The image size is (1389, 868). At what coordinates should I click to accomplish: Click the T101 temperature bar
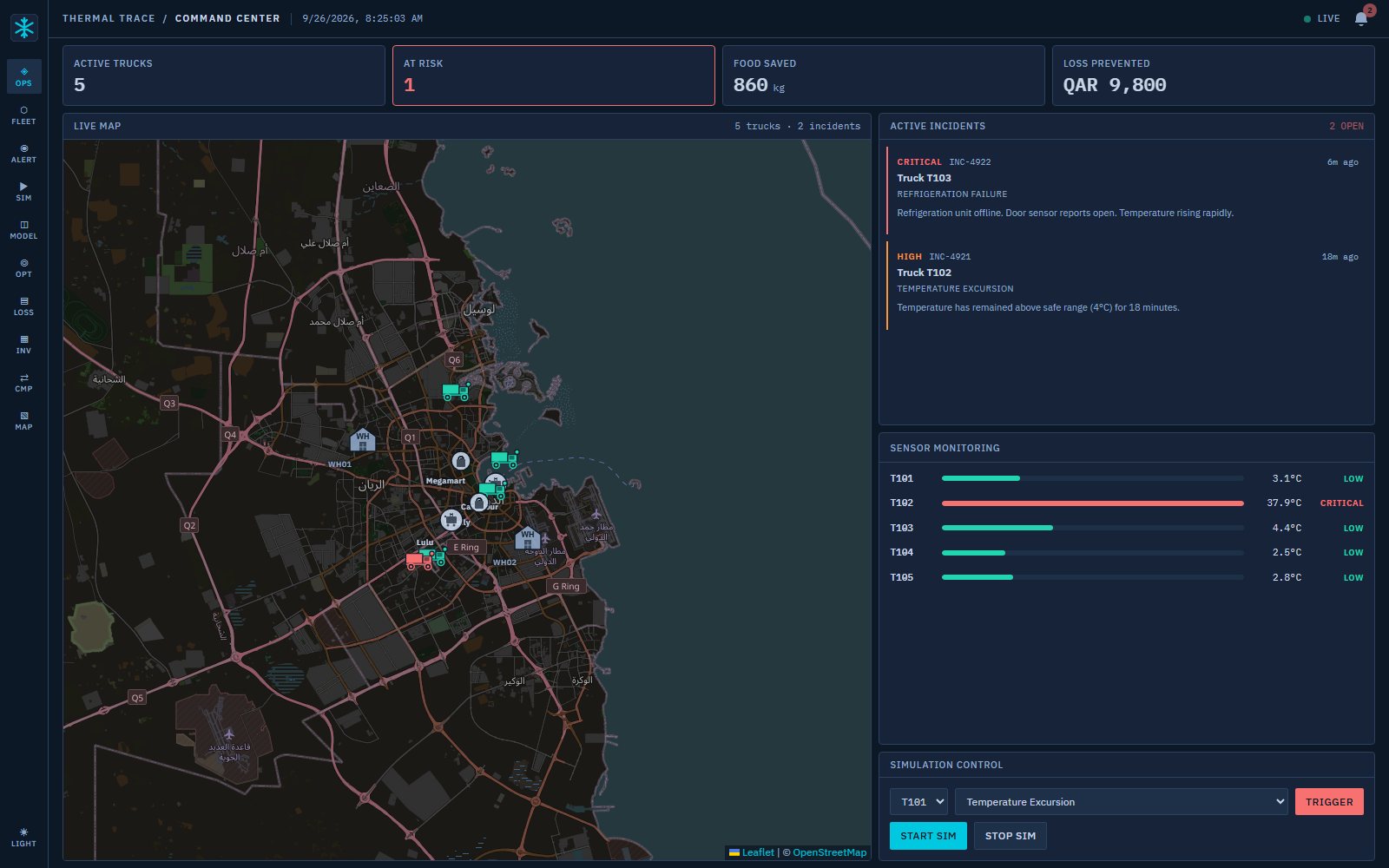[1092, 478]
